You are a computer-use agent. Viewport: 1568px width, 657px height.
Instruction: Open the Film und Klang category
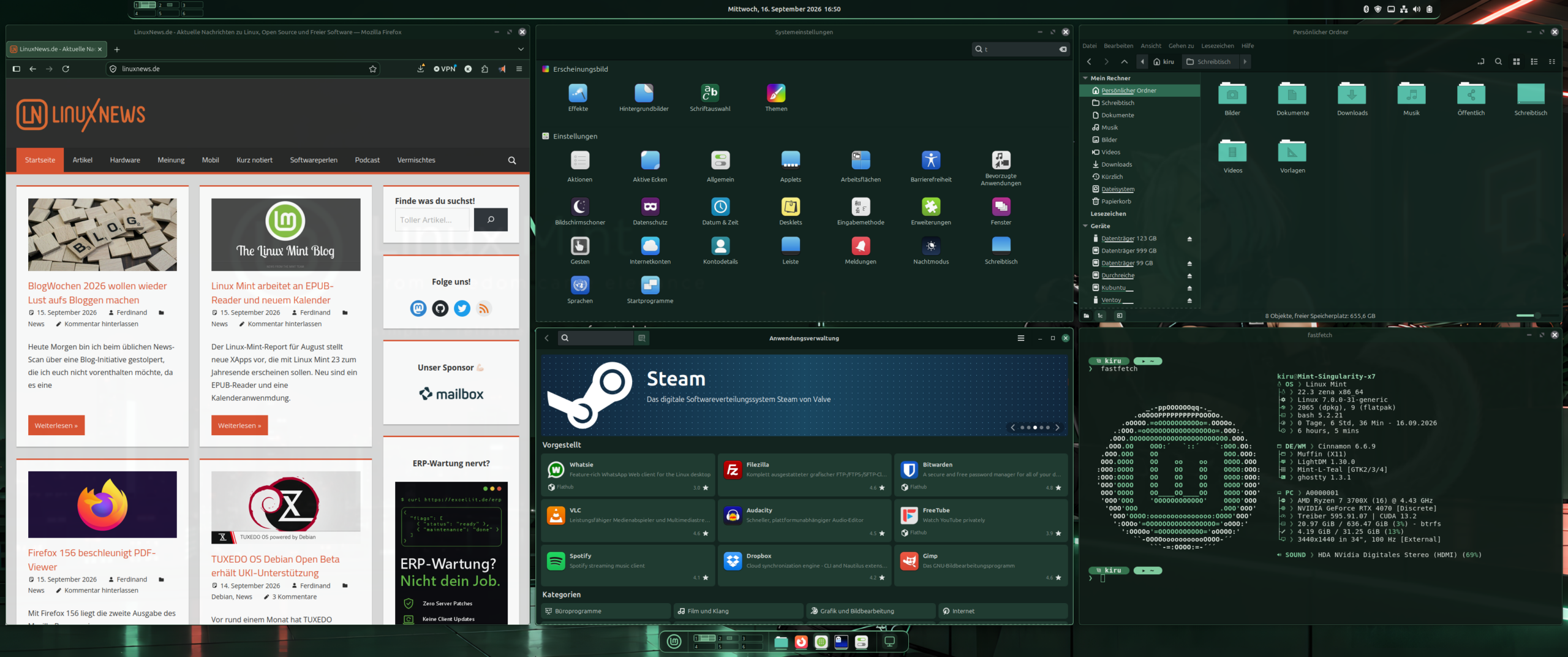739,611
